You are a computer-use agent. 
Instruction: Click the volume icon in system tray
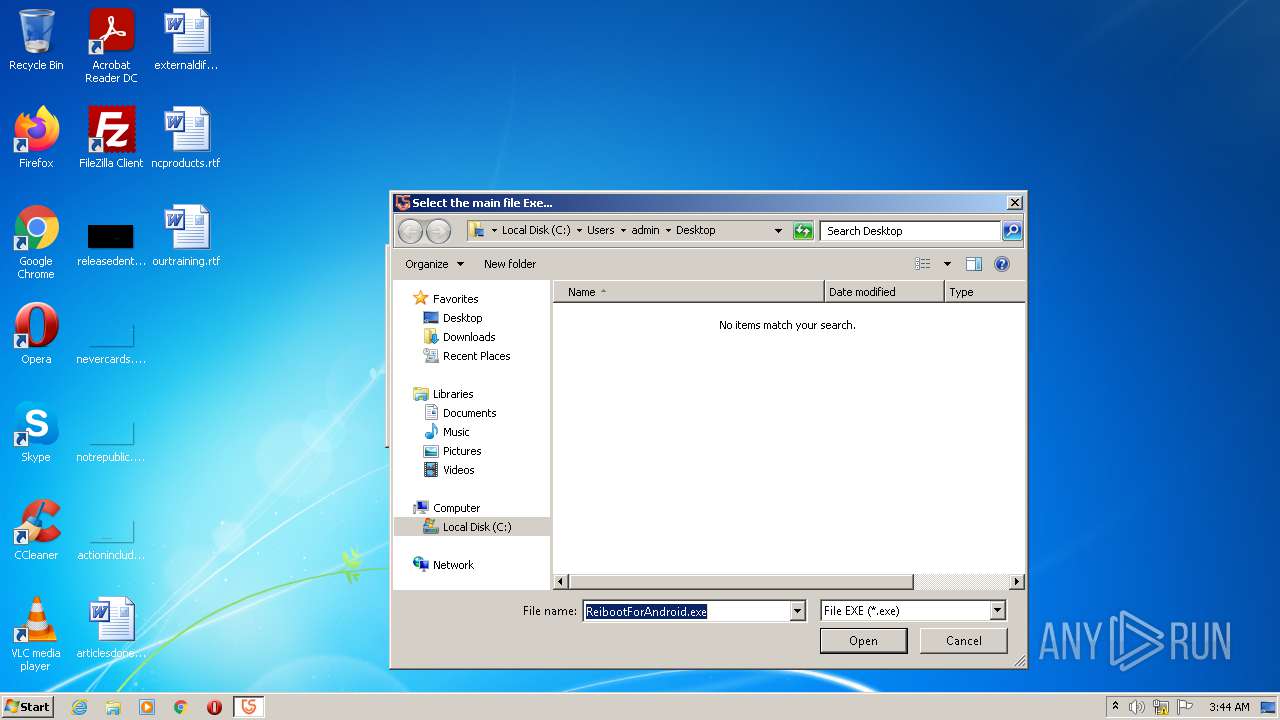point(1137,707)
